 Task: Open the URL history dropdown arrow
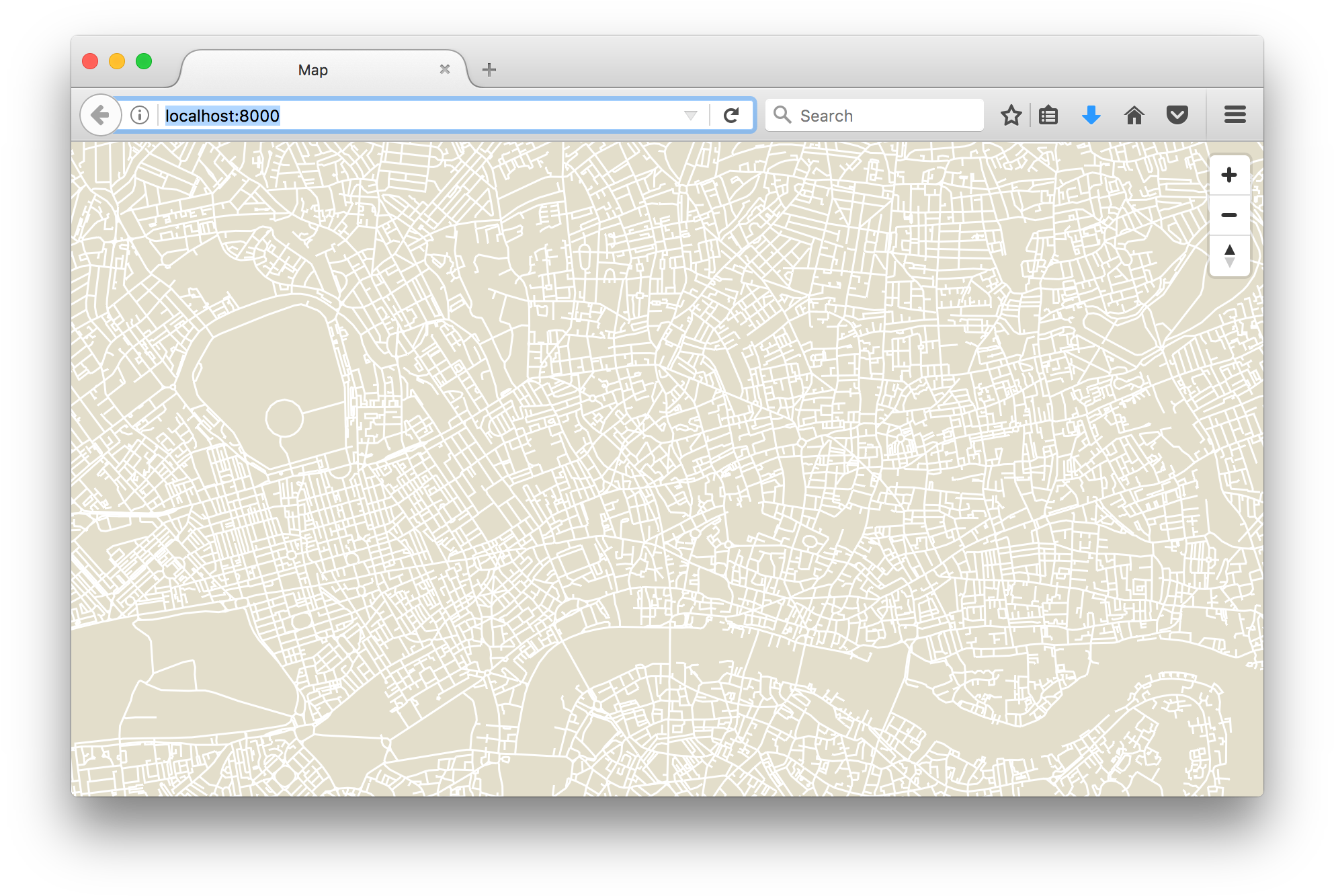[x=691, y=116]
